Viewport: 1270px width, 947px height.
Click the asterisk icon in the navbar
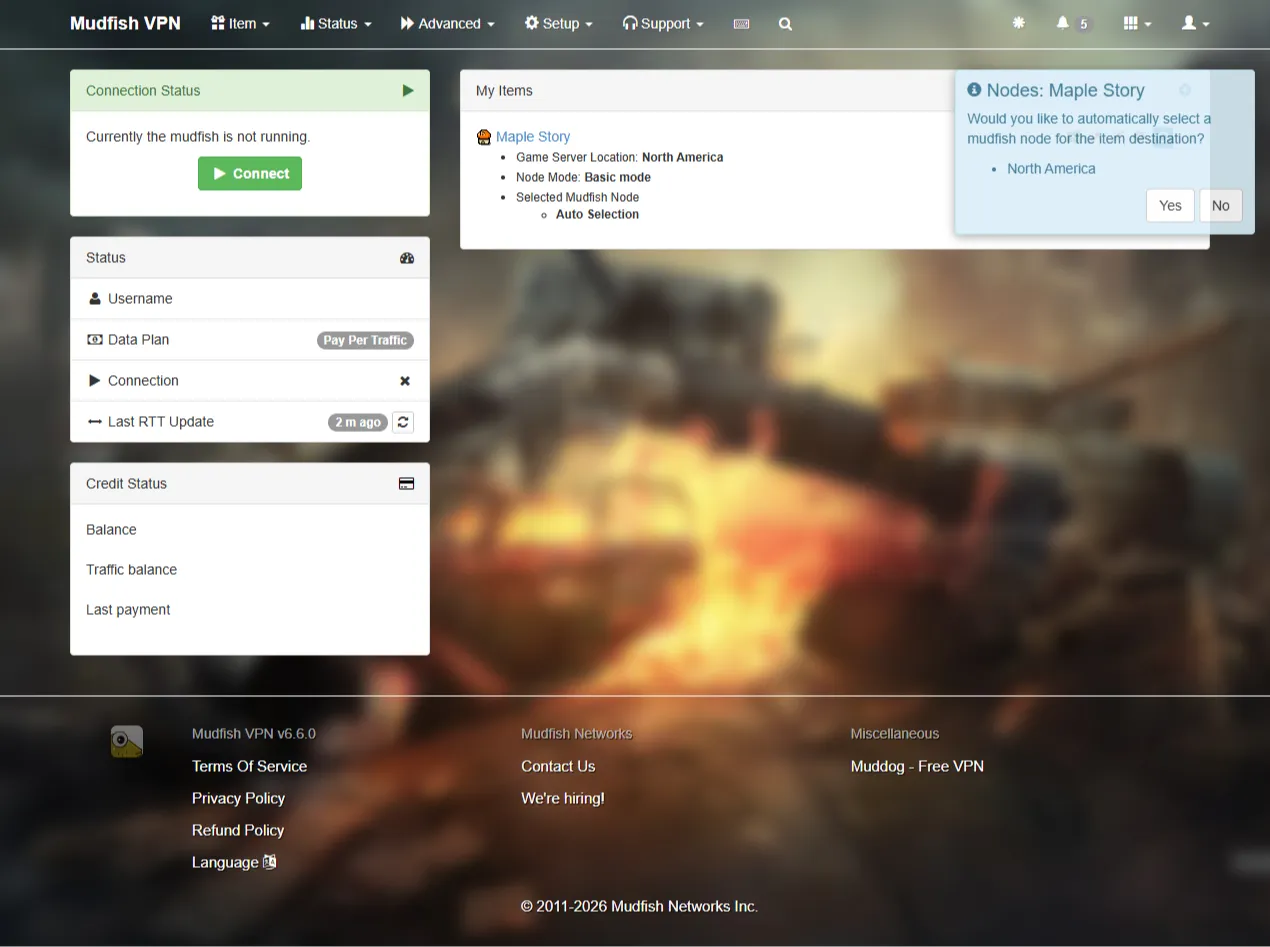click(1018, 23)
